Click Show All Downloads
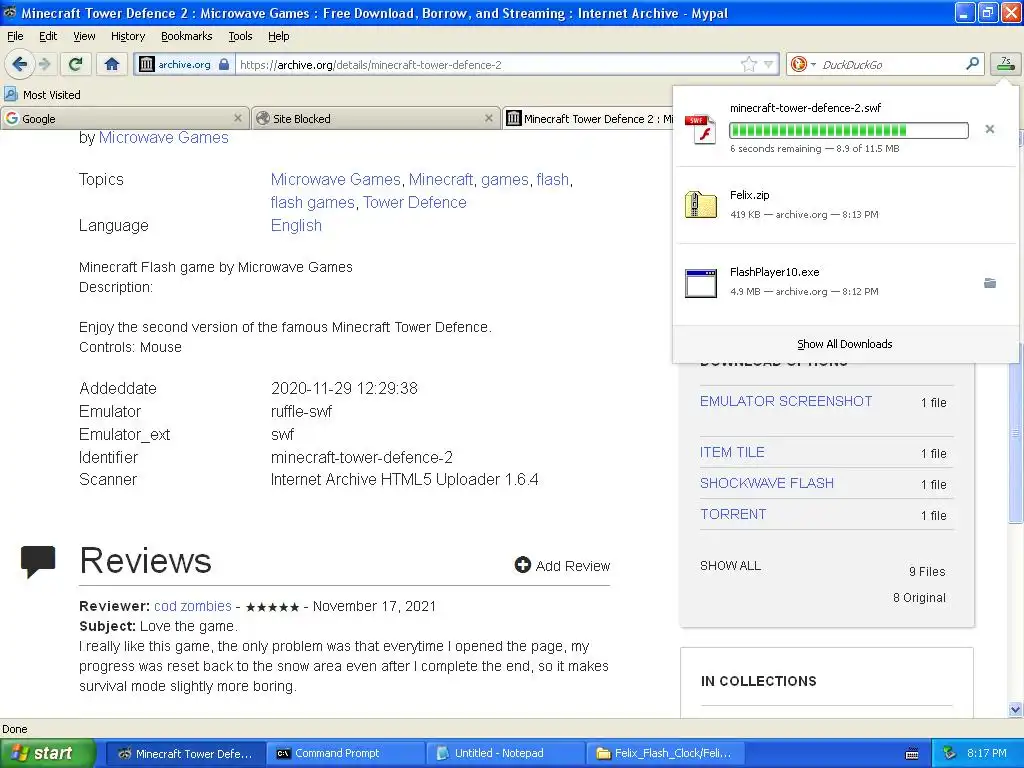 (844, 344)
